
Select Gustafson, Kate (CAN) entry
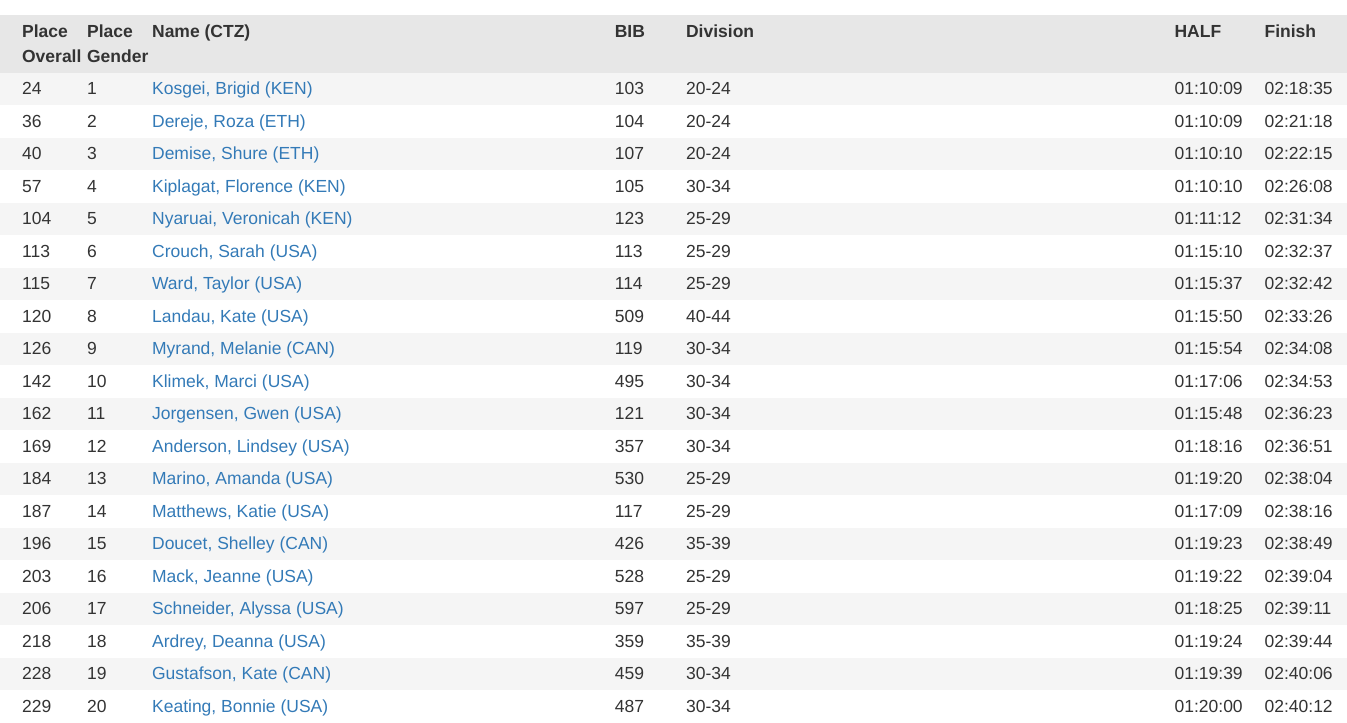(x=241, y=674)
